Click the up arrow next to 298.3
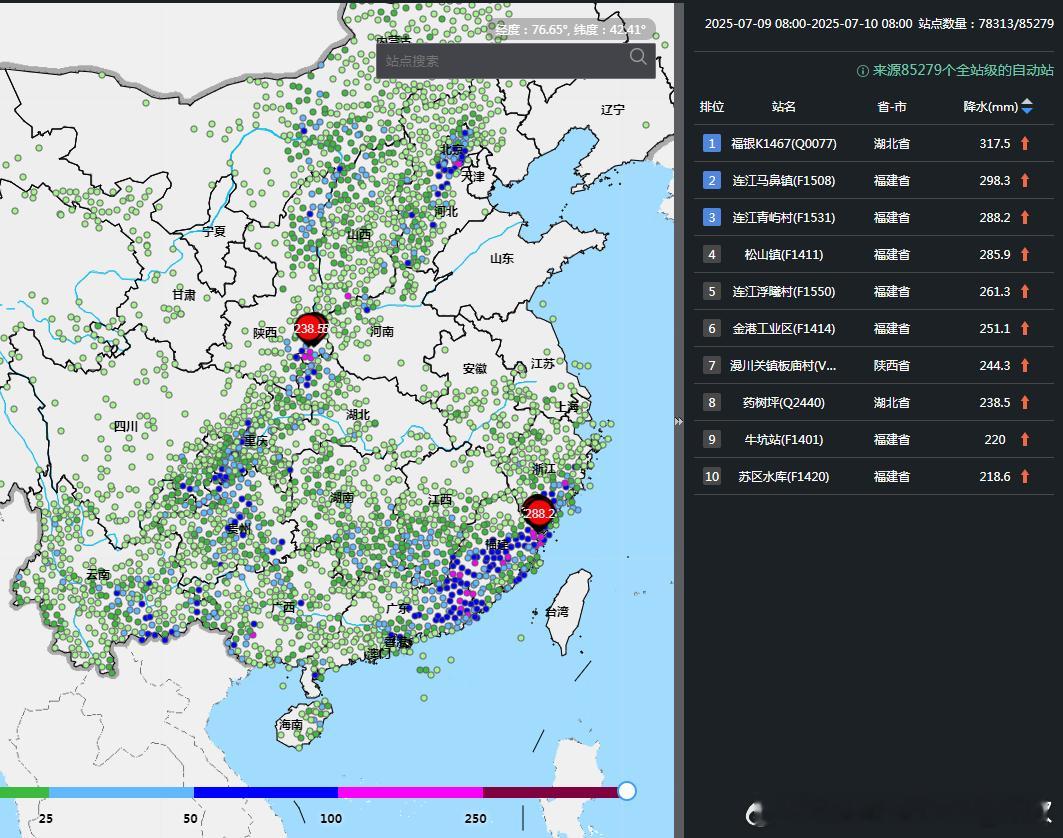Viewport: 1063px width, 838px height. coord(1025,180)
